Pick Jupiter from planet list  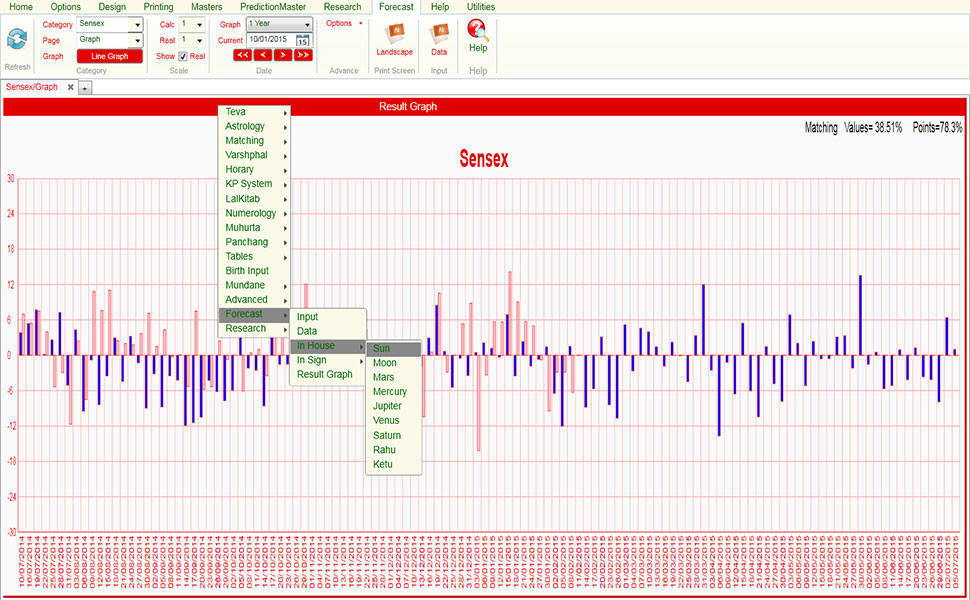394,406
